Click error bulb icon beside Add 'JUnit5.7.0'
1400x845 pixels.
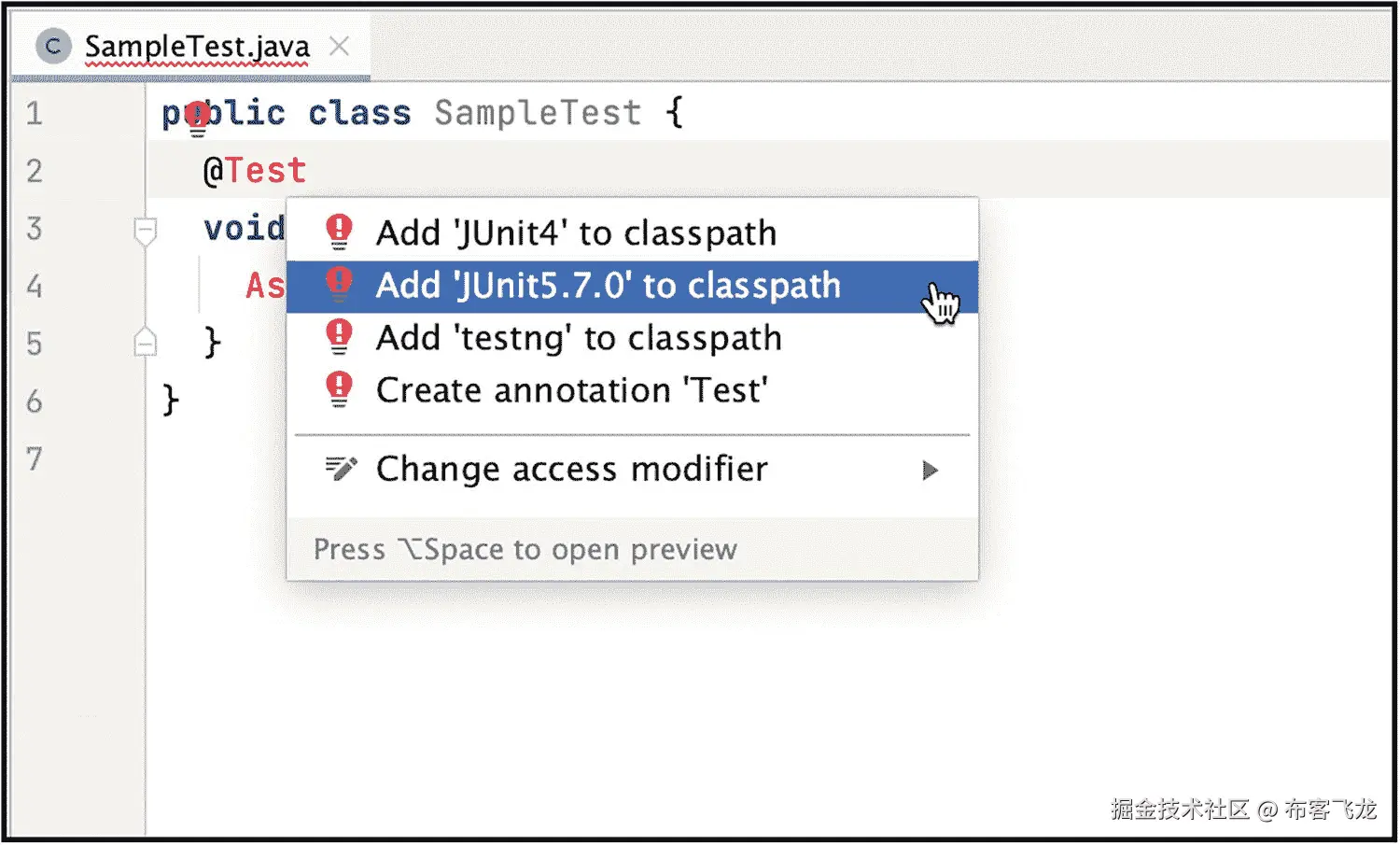[339, 284]
